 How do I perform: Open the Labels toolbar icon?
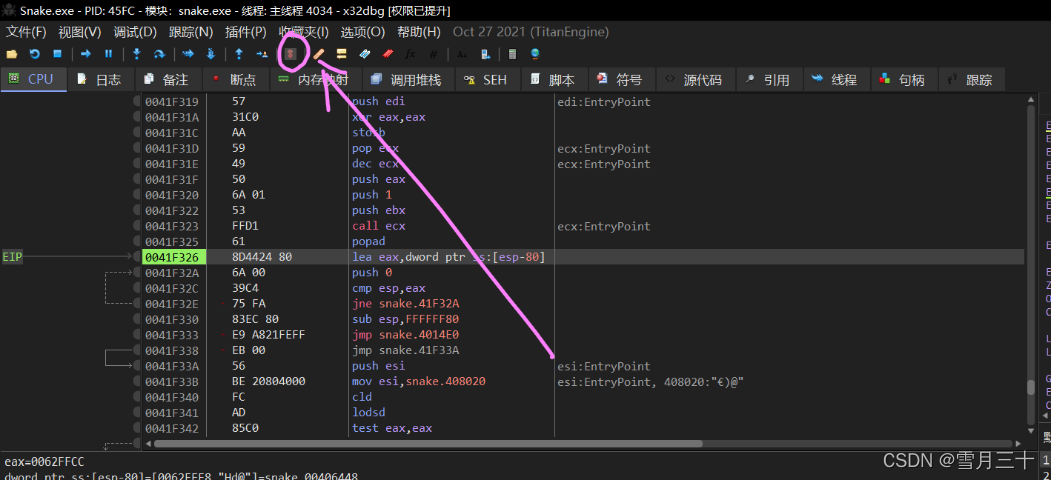[x=365, y=54]
